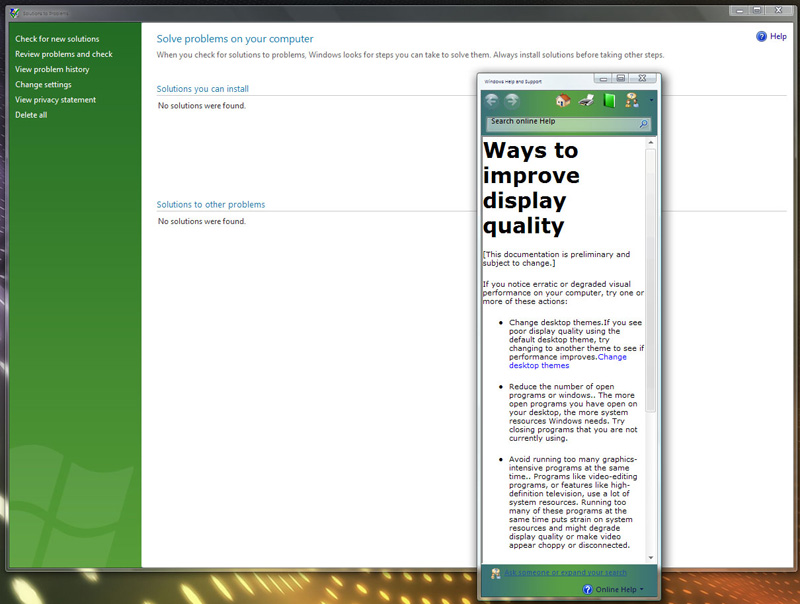Go back in Windows Help and Support
The image size is (800, 604).
pos(492,100)
